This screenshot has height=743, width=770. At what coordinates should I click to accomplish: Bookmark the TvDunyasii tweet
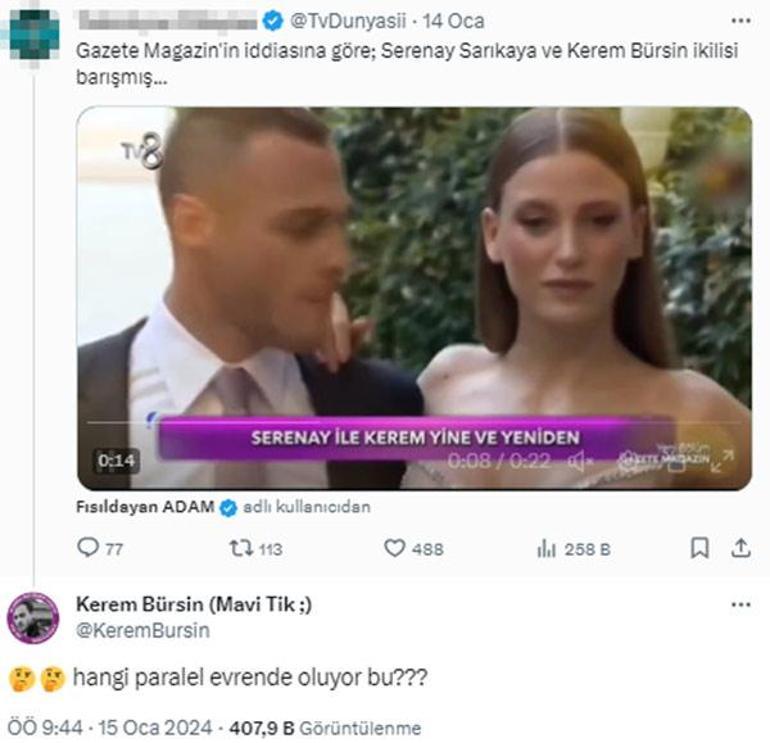coord(700,548)
